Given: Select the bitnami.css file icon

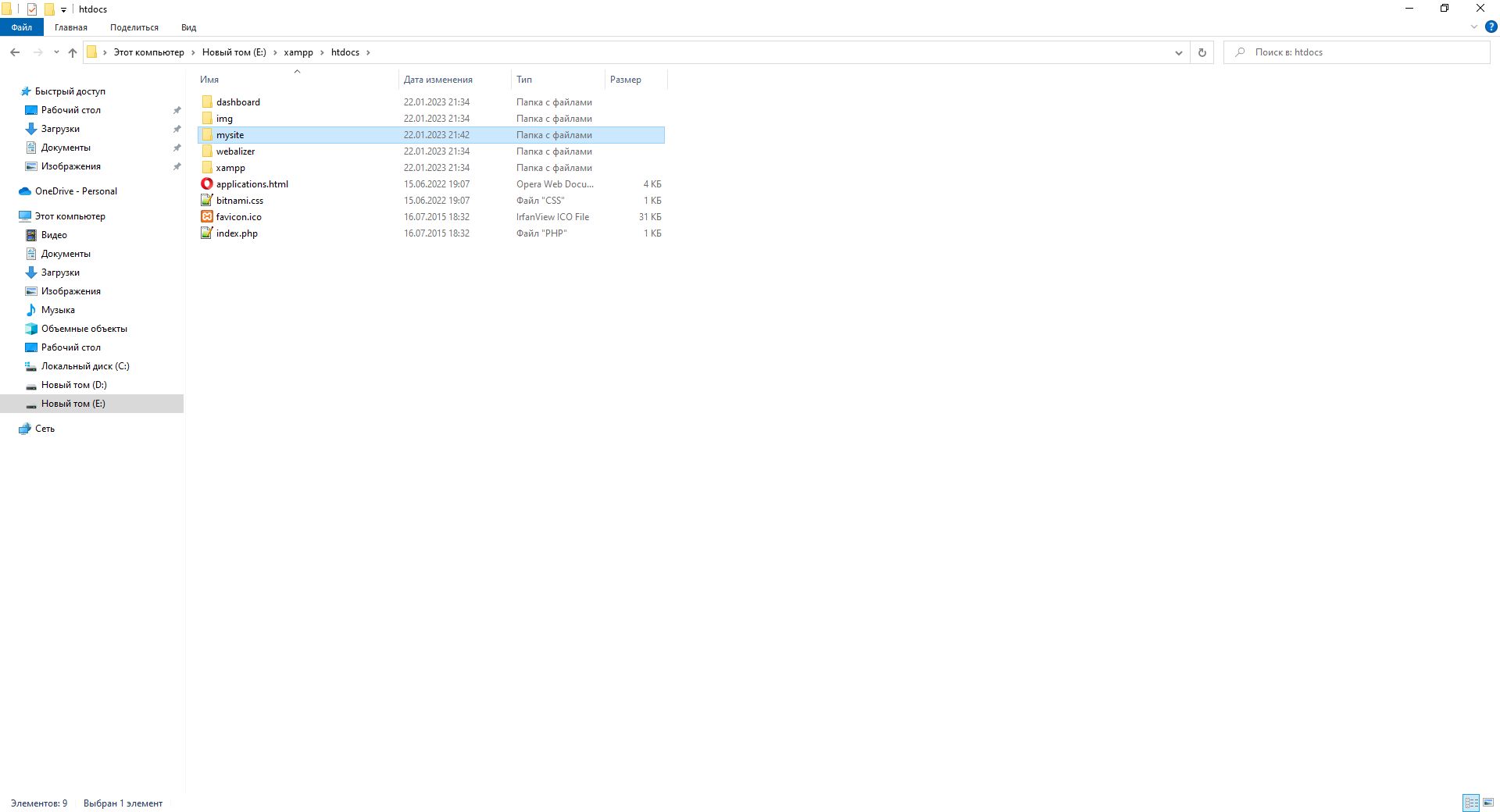Looking at the screenshot, I should coord(207,201).
